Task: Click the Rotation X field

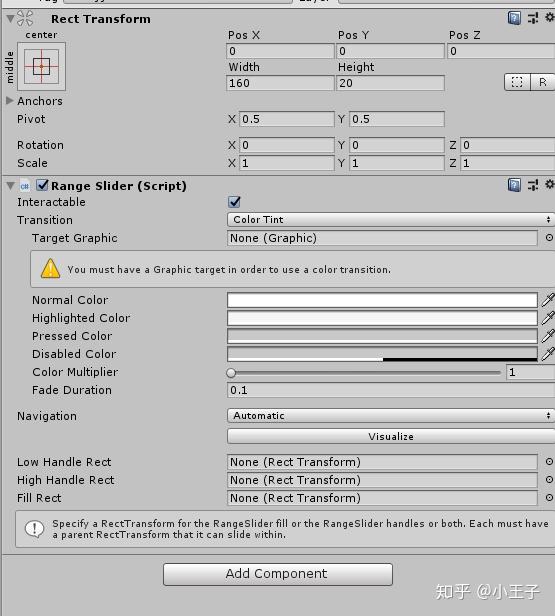Action: pos(286,145)
